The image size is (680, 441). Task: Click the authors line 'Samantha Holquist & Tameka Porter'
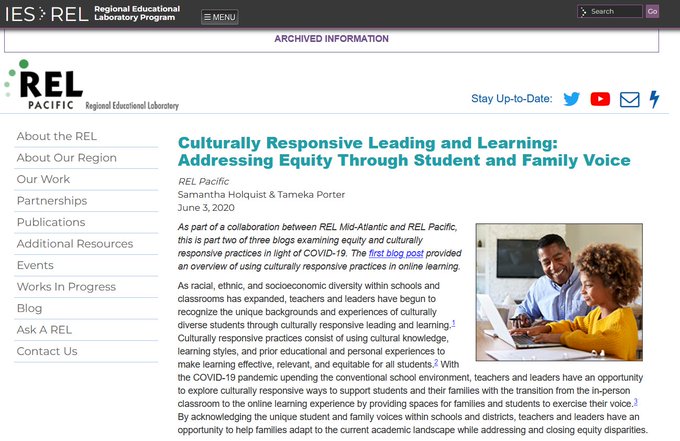tap(261, 195)
